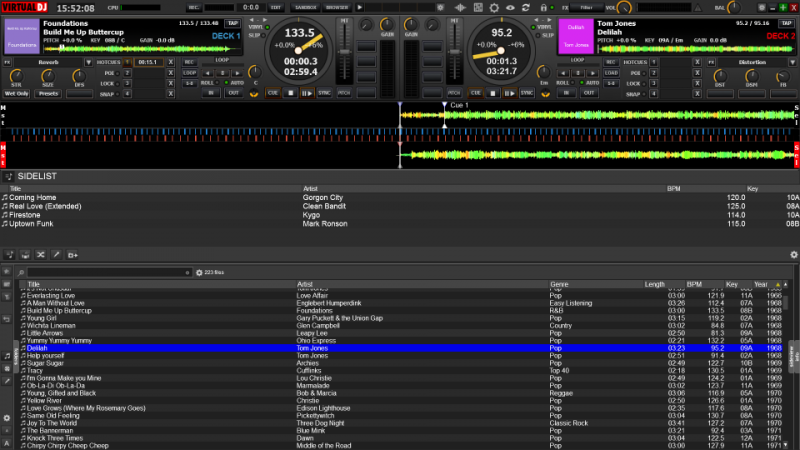Select Wichita Lineman track row
Screen dimensions: 800x450
tap(400, 326)
